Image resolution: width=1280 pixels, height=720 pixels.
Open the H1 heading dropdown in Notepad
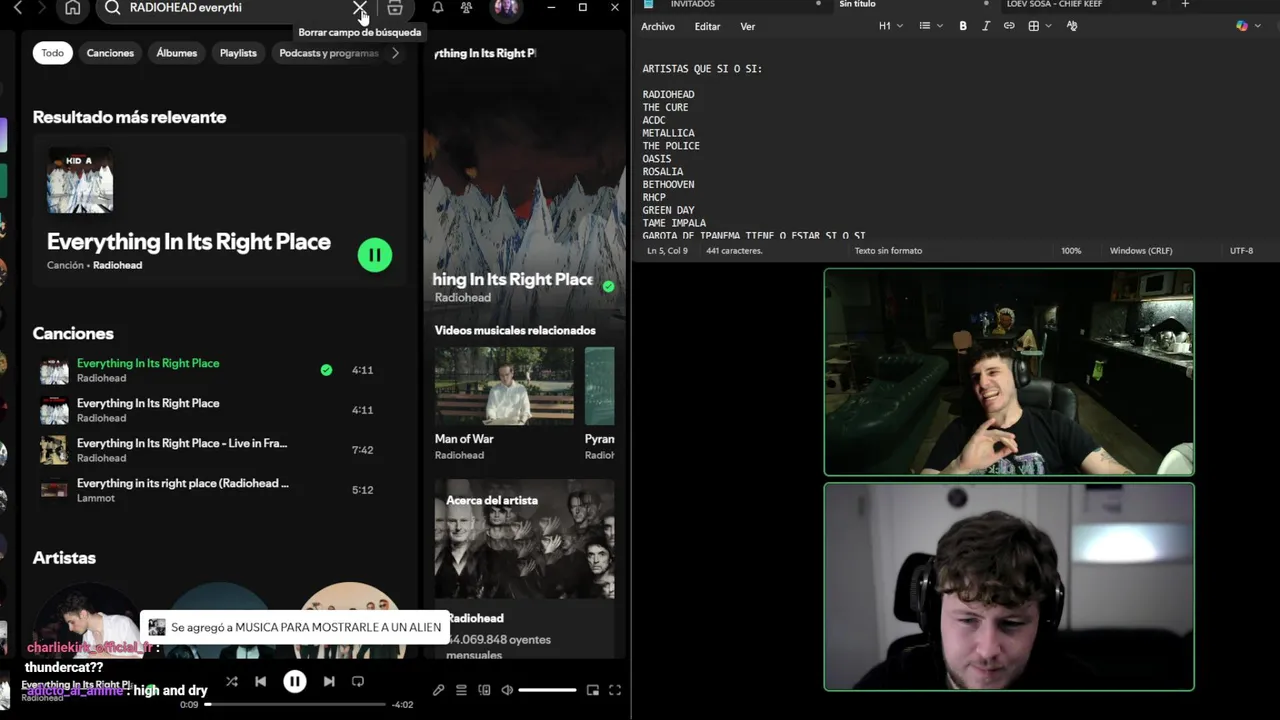[x=890, y=26]
